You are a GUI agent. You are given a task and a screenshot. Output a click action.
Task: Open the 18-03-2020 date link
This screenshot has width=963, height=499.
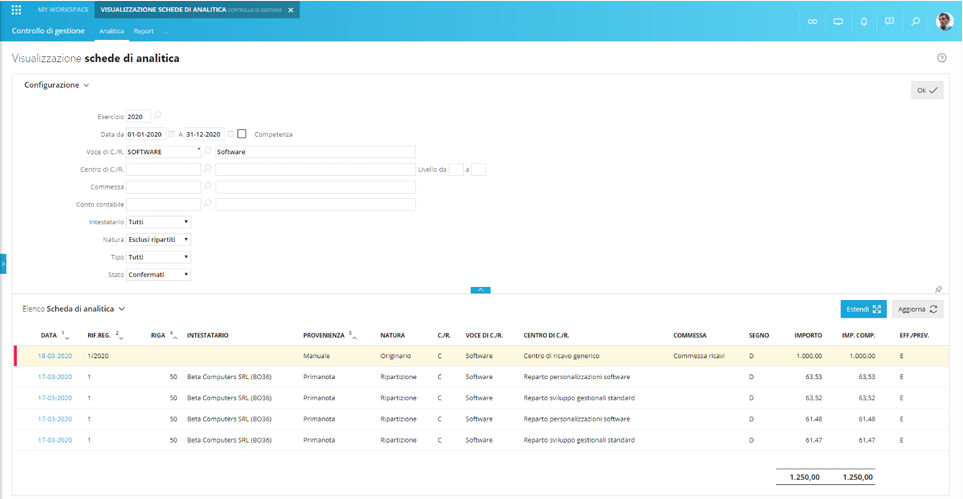55,356
